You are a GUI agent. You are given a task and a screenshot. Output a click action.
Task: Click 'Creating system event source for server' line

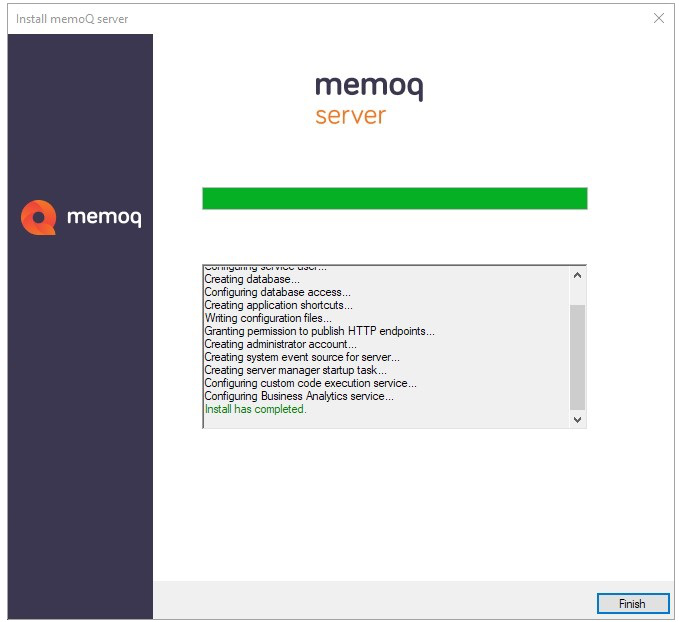click(302, 357)
